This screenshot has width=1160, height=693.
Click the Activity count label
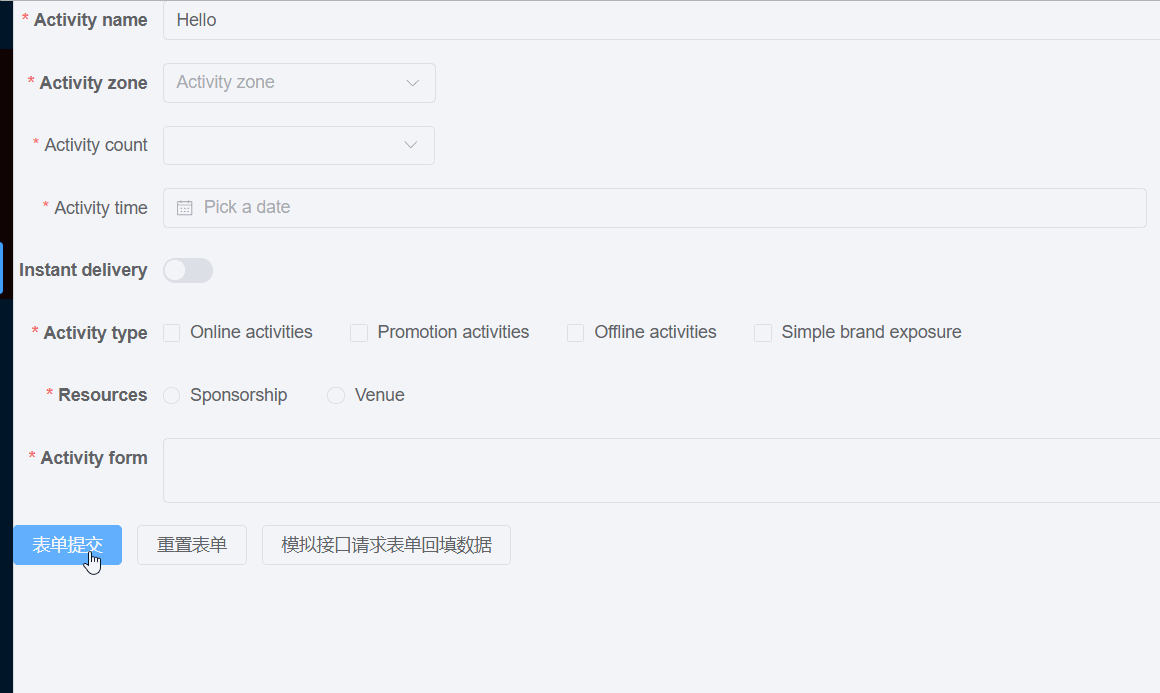95,145
